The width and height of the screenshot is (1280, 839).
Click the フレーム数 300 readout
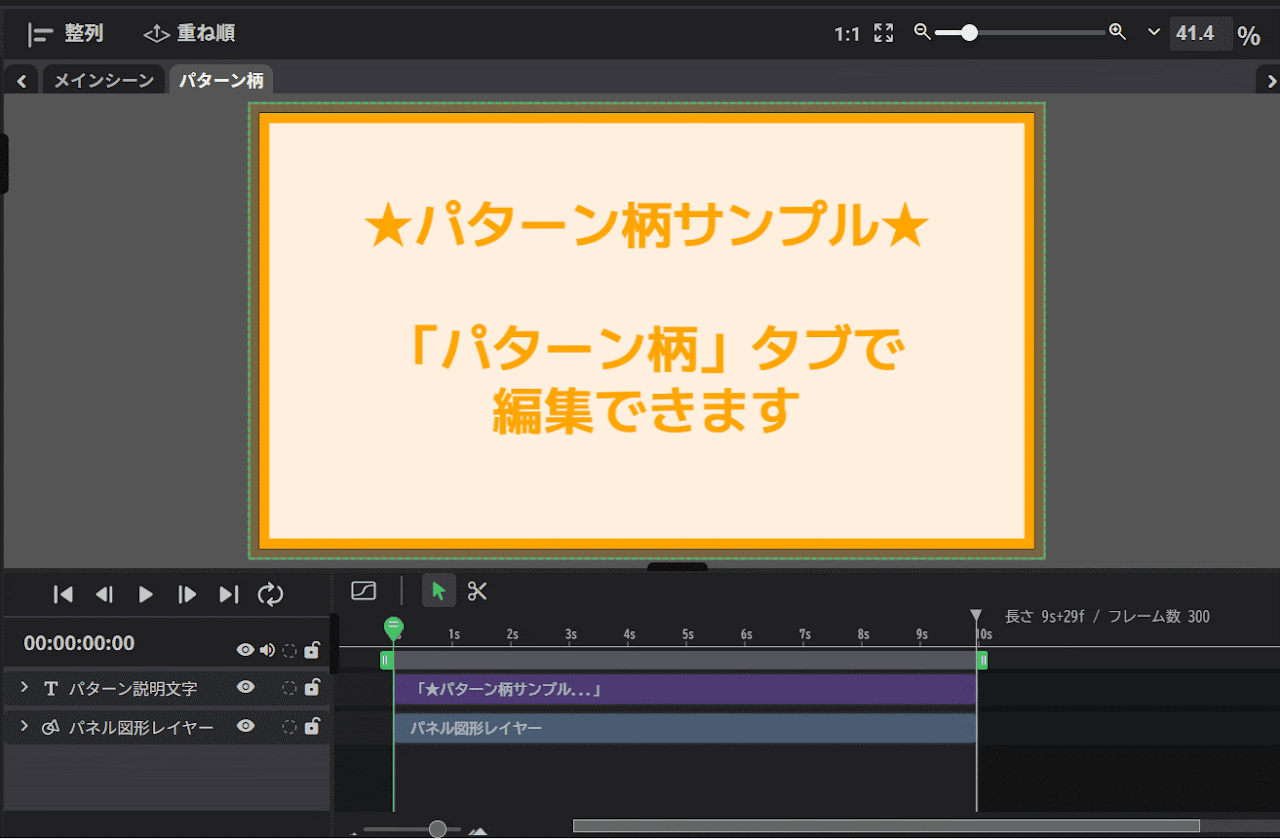point(1159,617)
